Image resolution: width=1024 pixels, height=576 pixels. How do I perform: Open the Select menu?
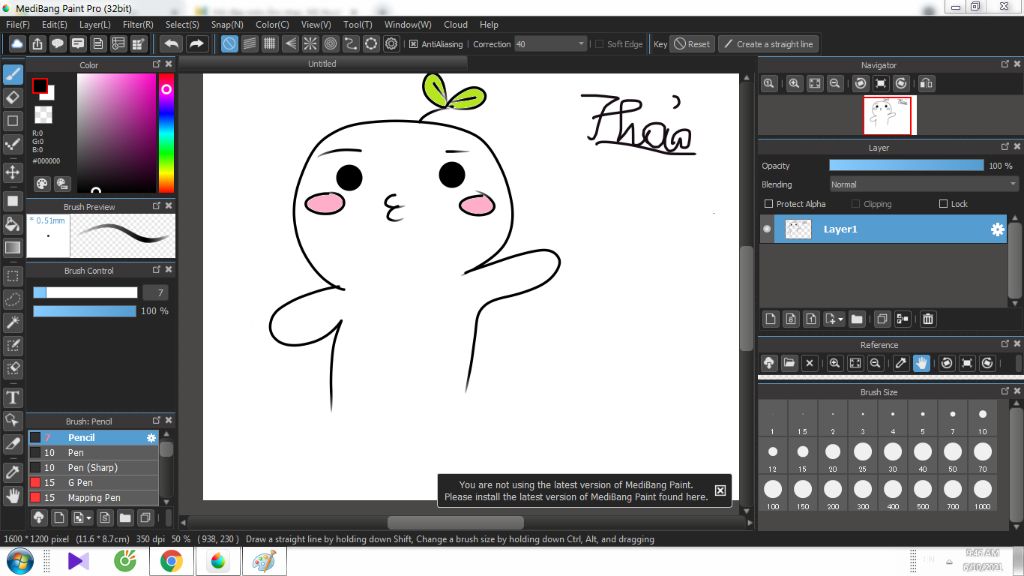pyautogui.click(x=182, y=25)
